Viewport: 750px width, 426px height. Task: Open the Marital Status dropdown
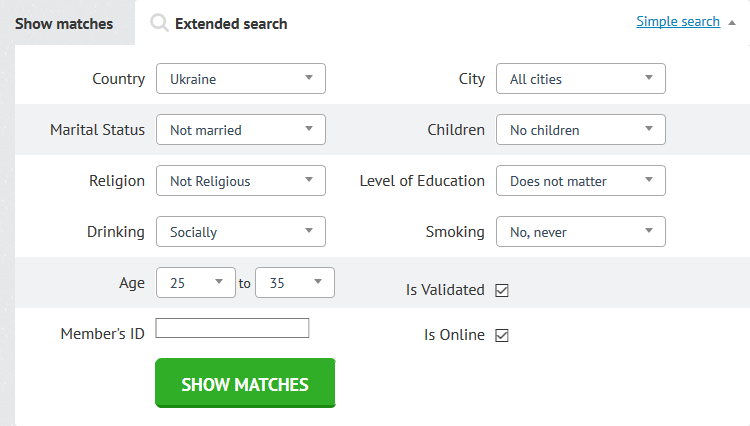(241, 130)
